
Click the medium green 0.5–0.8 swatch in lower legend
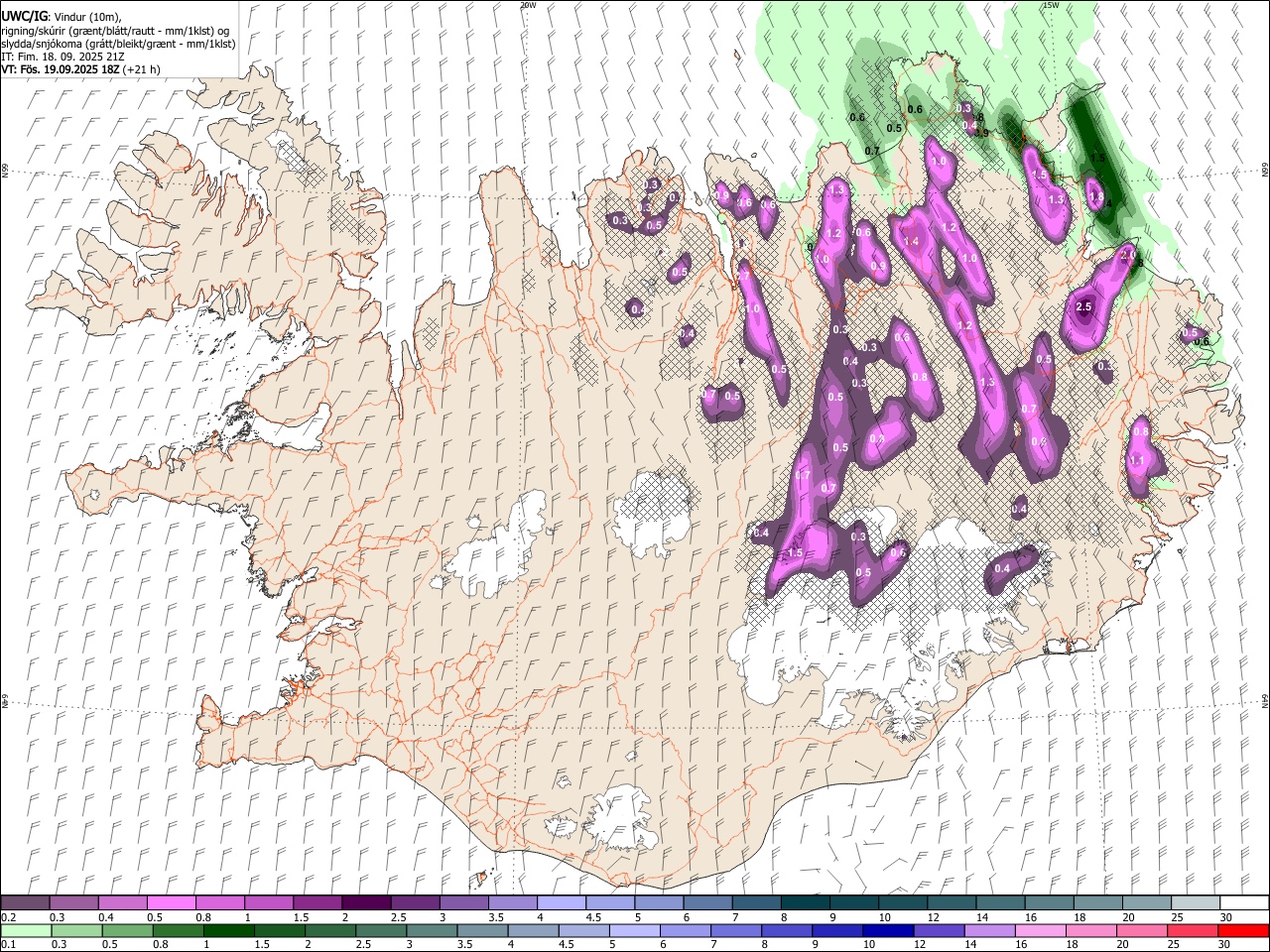[127, 930]
